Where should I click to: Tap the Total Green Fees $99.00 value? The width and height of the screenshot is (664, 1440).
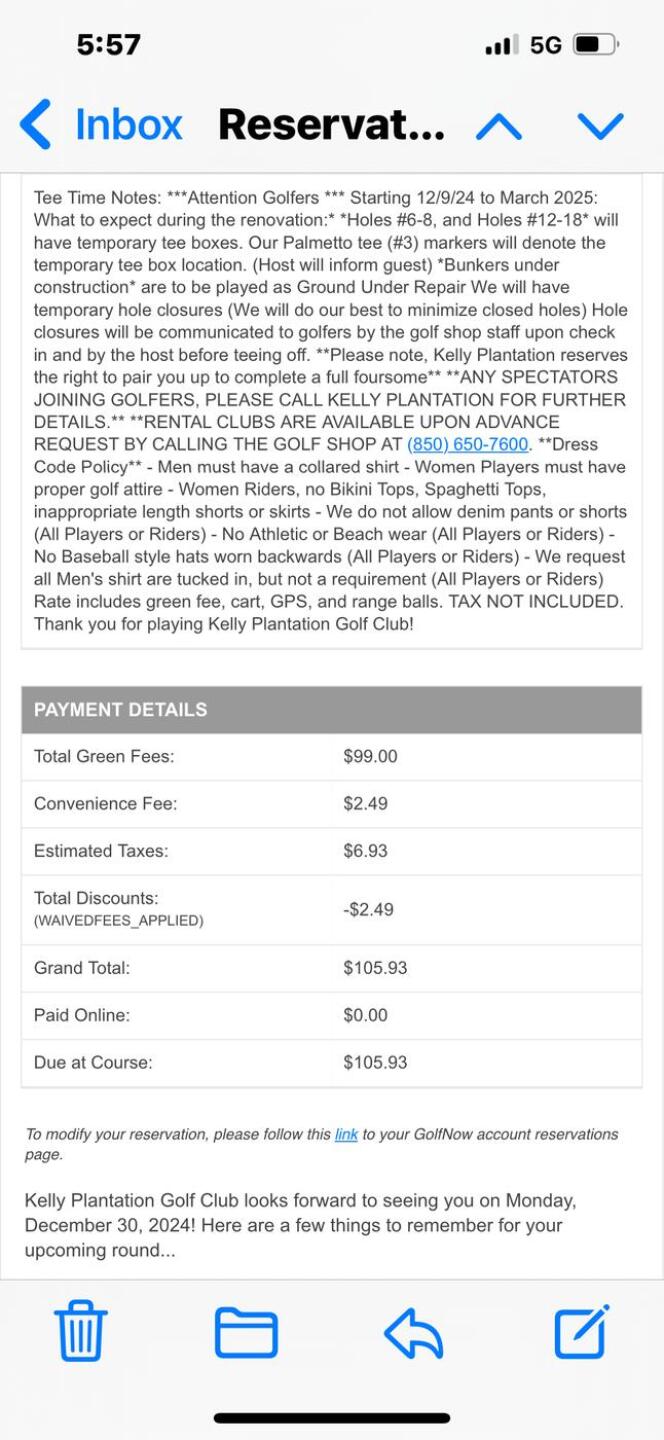click(370, 757)
